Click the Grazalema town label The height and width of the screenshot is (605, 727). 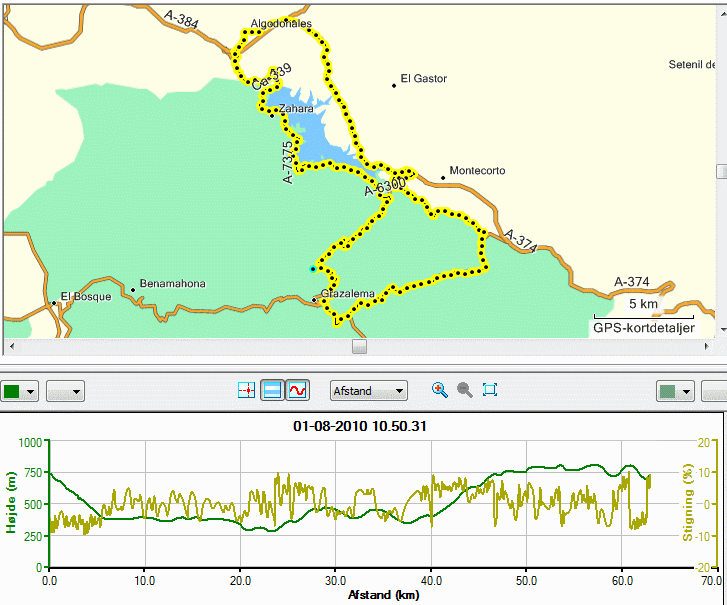pyautogui.click(x=348, y=293)
